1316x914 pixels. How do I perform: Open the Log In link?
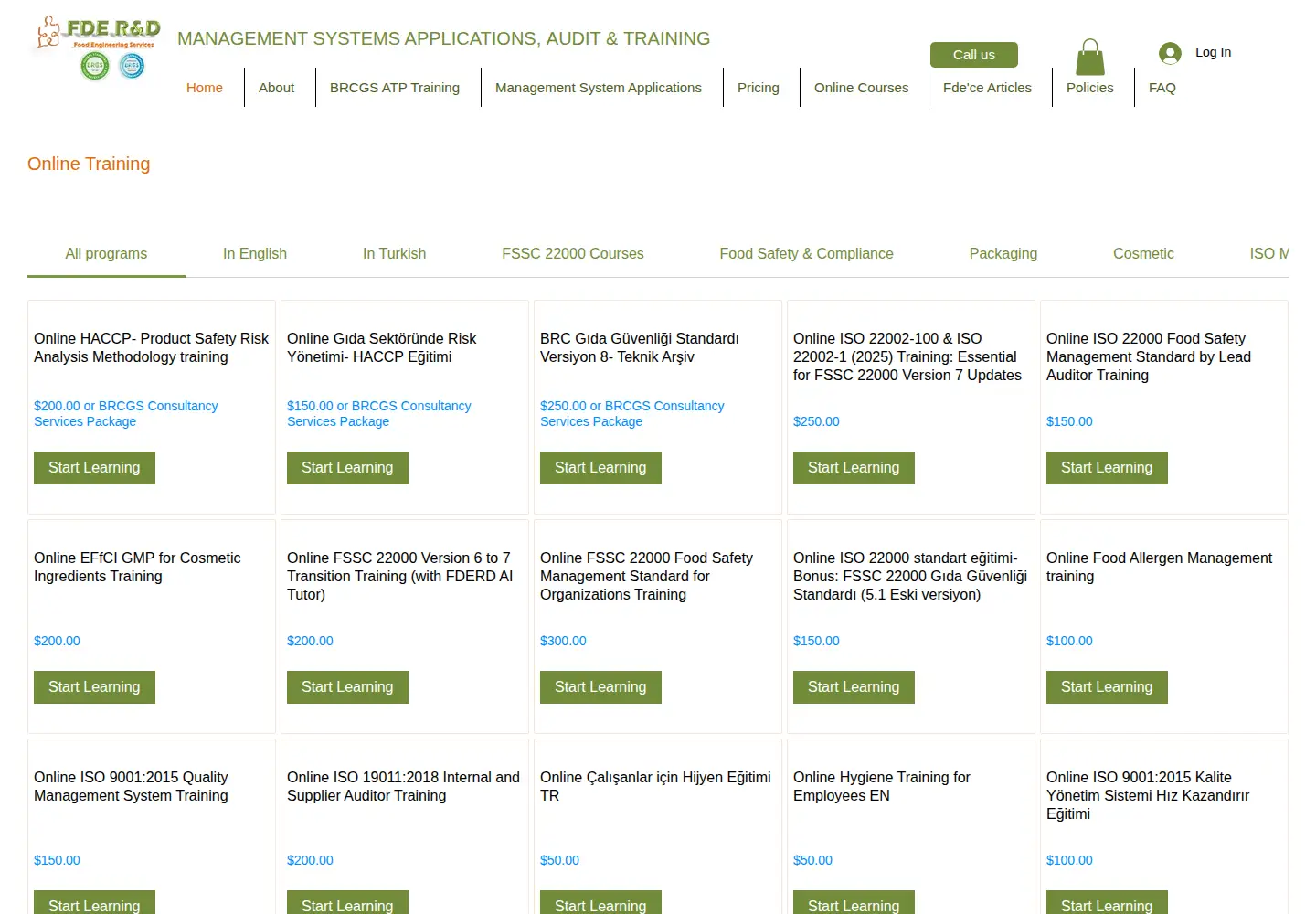point(1213,52)
